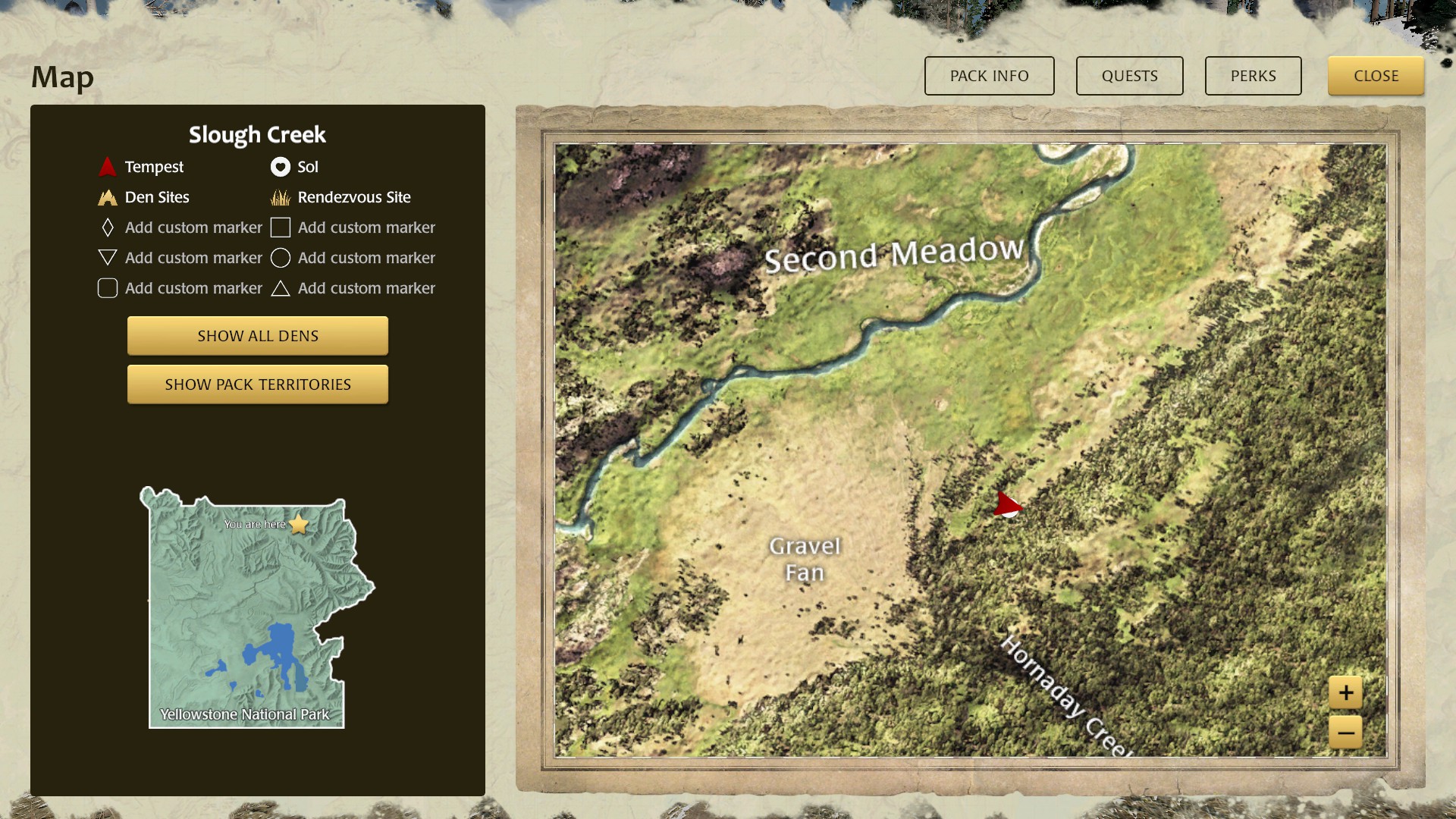Select the rounded square custom marker
Screen dimensions: 1456x819
107,288
